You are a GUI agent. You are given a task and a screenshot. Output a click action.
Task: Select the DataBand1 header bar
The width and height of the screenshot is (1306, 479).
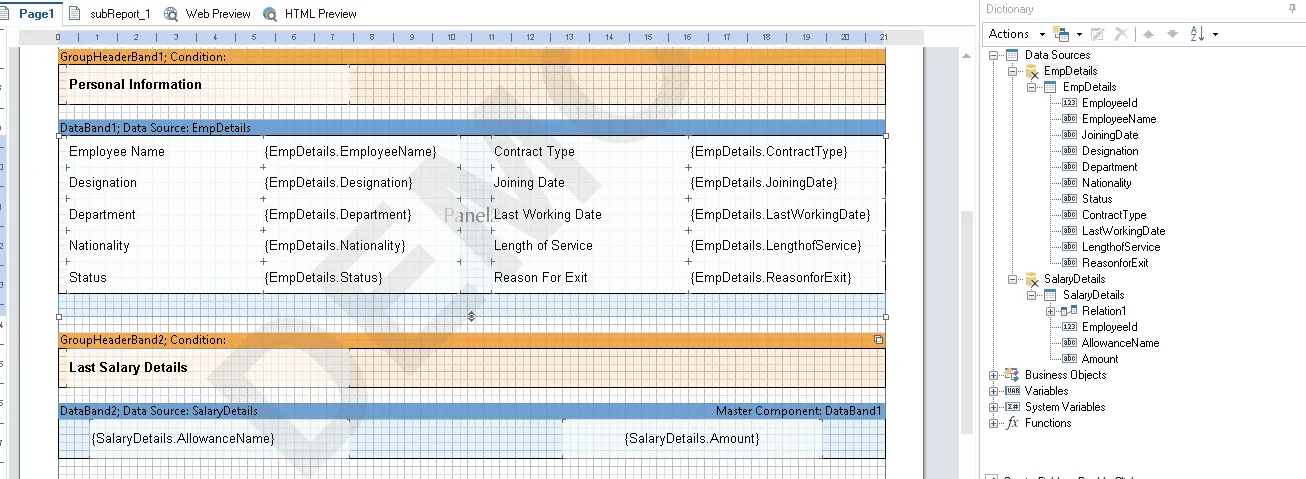pyautogui.click(x=472, y=128)
